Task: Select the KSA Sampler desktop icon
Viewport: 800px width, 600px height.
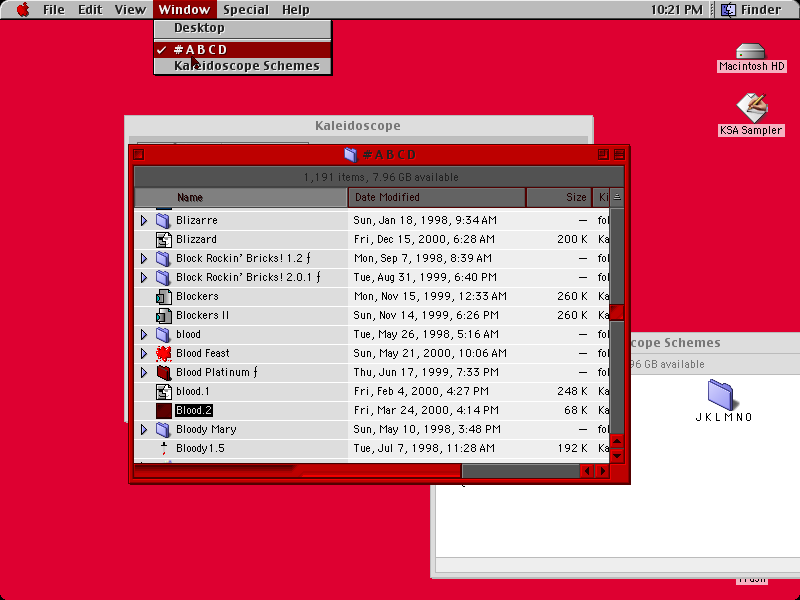Action: coord(752,107)
